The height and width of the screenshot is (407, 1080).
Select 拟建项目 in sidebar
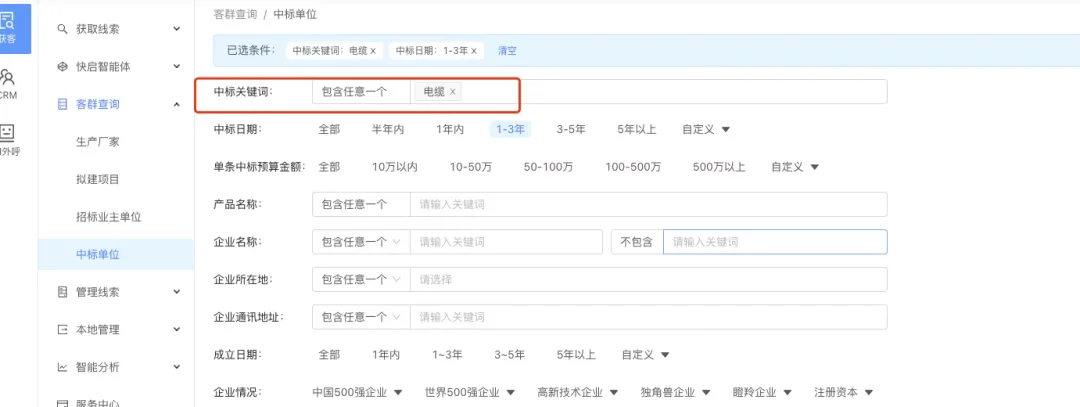[97, 179]
